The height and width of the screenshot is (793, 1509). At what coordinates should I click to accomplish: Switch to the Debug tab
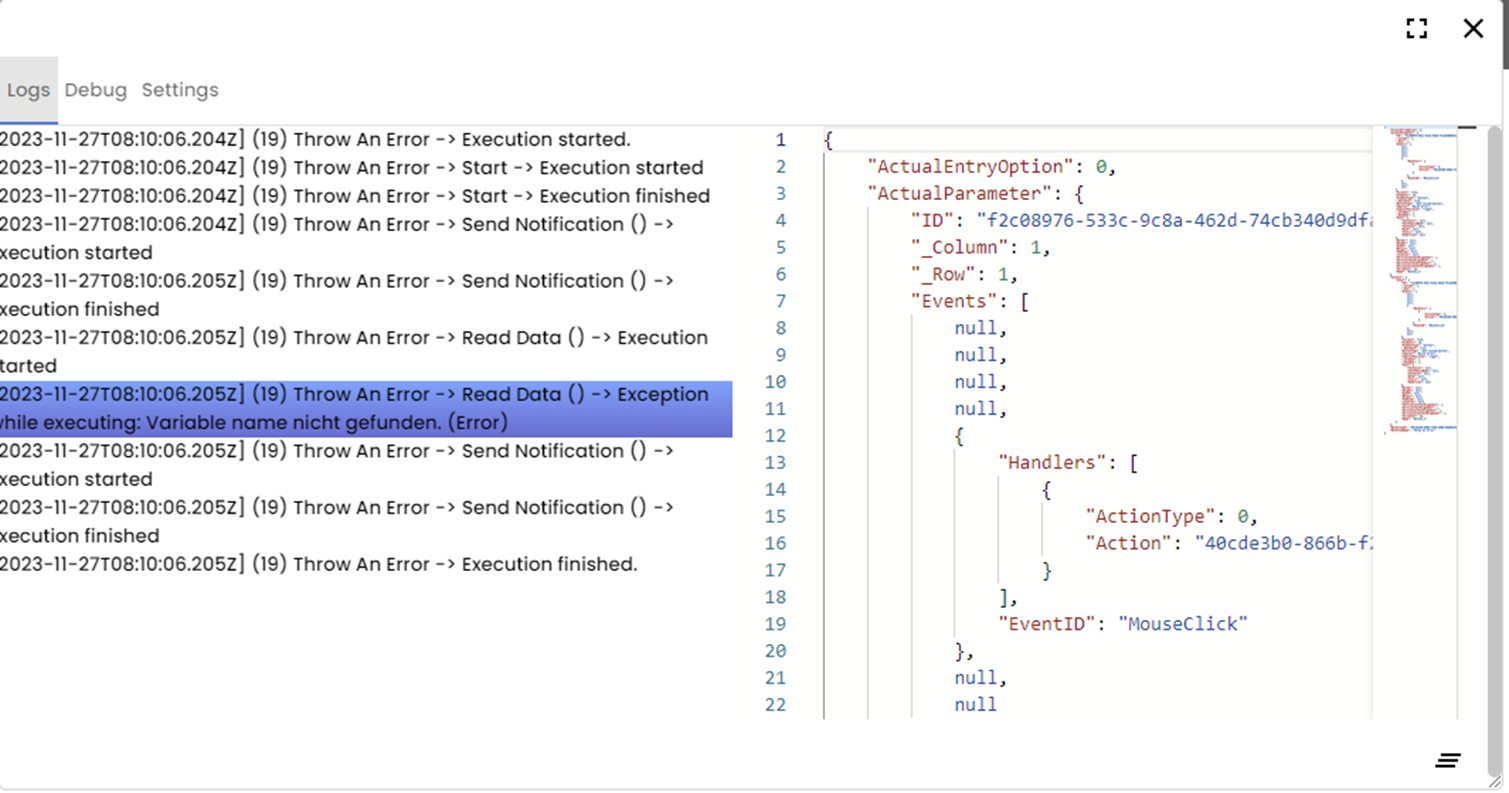tap(95, 89)
